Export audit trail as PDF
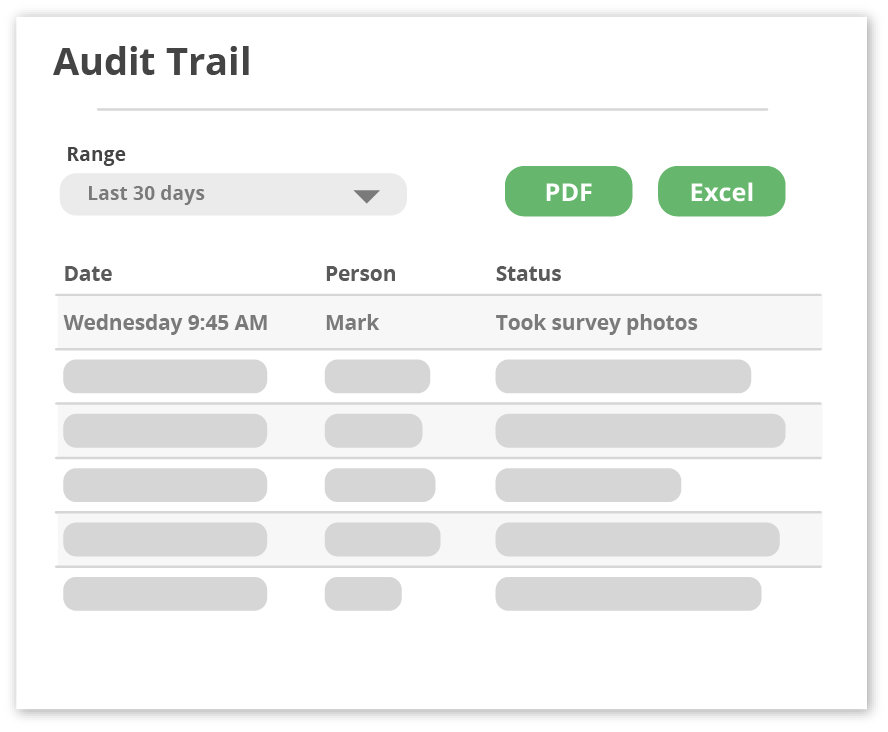Image resolution: width=888 pixels, height=732 pixels. pyautogui.click(x=569, y=191)
